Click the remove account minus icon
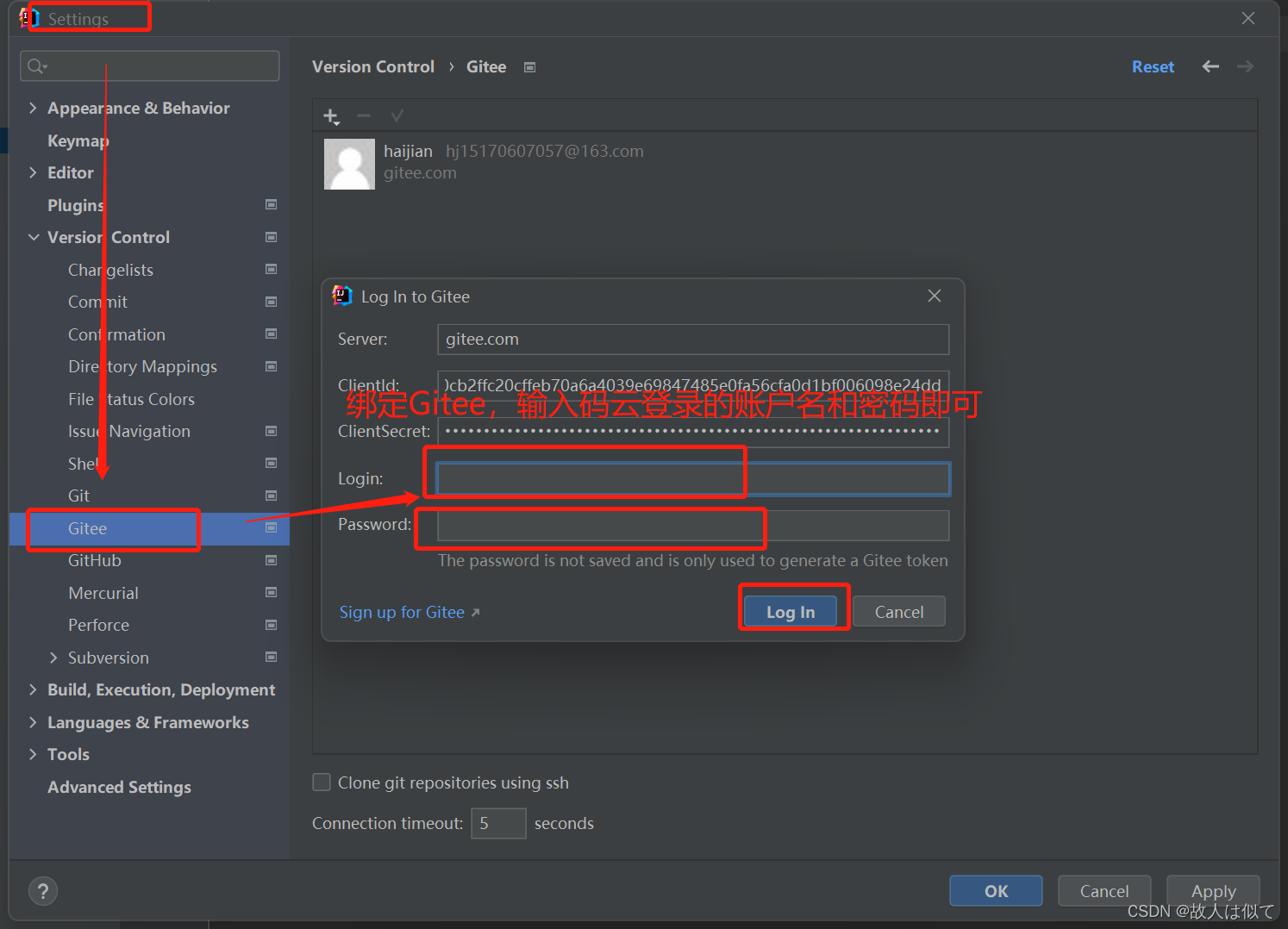Viewport: 1288px width, 929px height. coord(364,115)
